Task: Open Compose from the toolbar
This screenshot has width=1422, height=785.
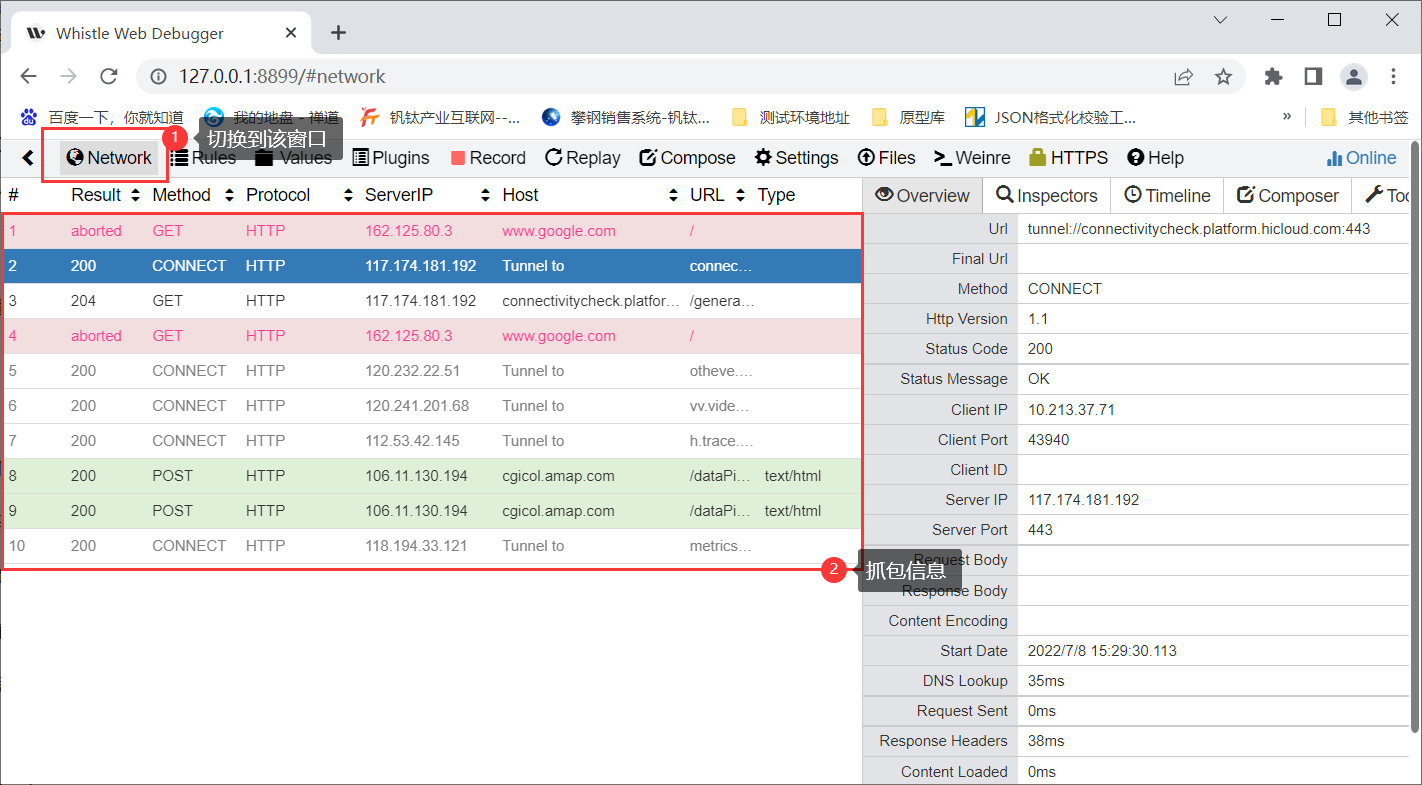Action: click(687, 158)
